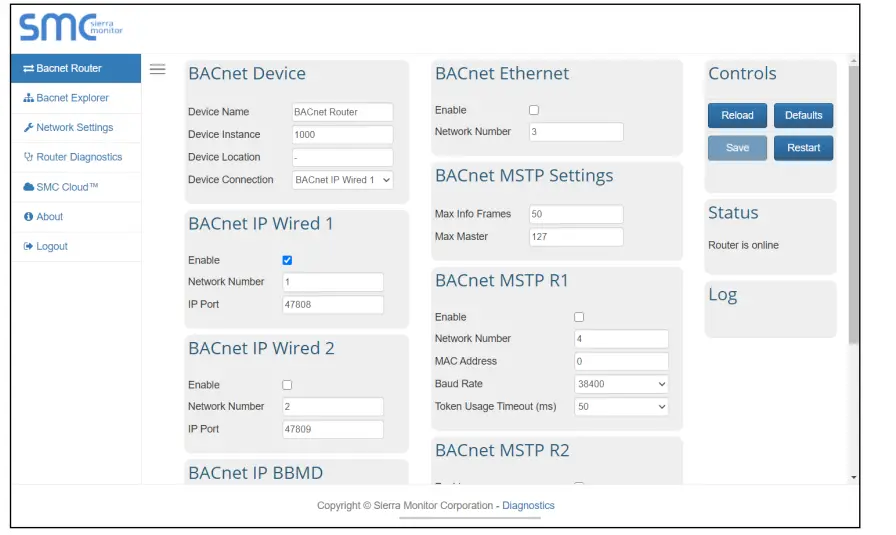Enable the BACnet Ethernet checkbox

point(534,110)
